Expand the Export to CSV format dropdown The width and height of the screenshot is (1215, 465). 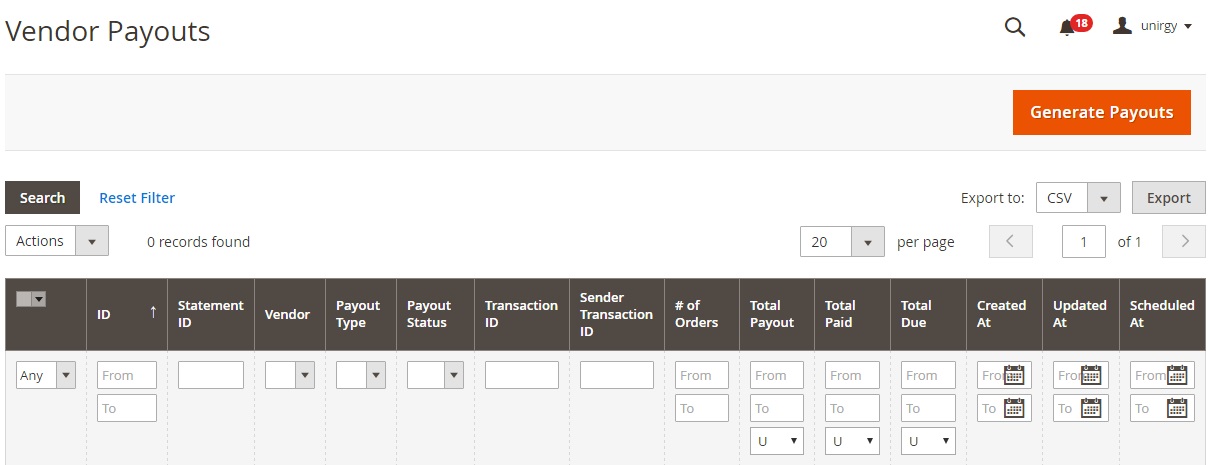pos(1103,198)
